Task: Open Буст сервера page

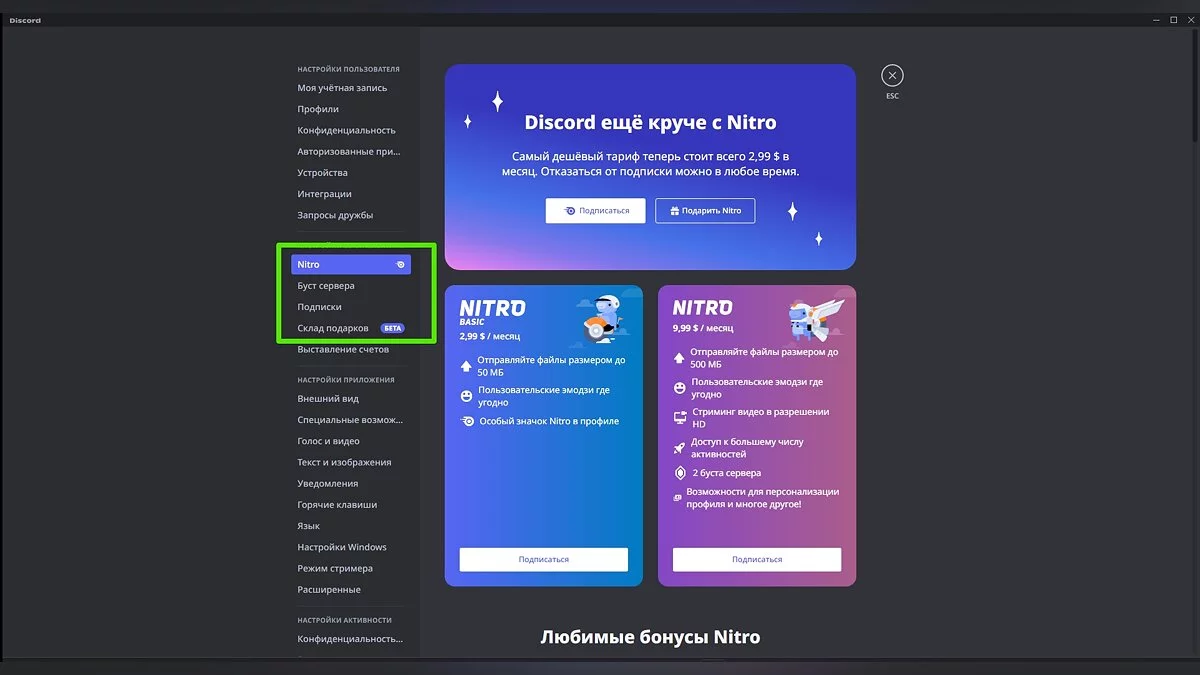Action: coord(326,286)
